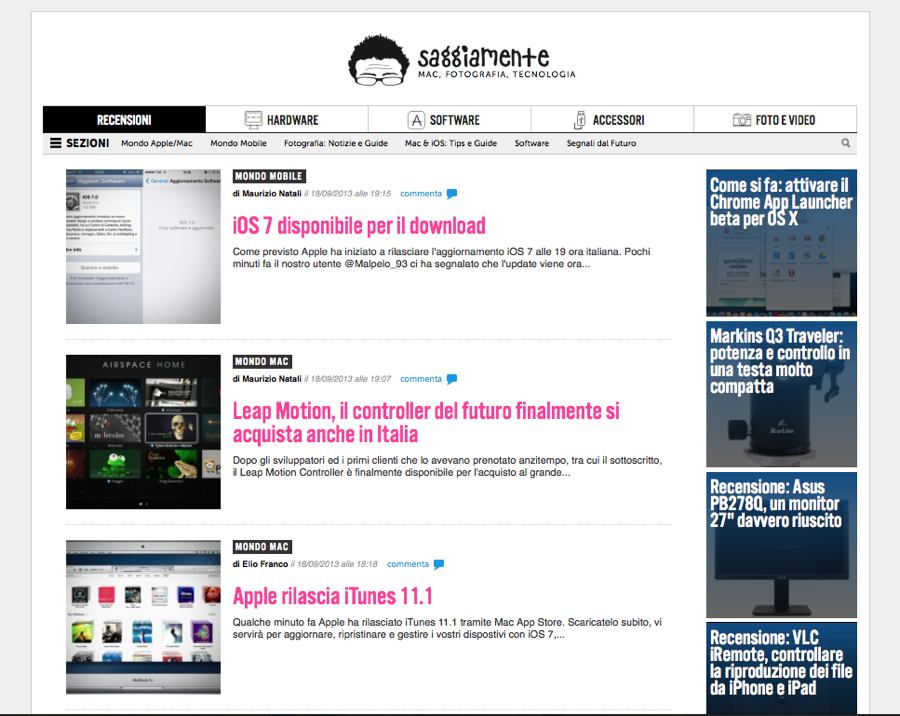Click author Elio Franco name
The width and height of the screenshot is (900, 716).
(265, 564)
